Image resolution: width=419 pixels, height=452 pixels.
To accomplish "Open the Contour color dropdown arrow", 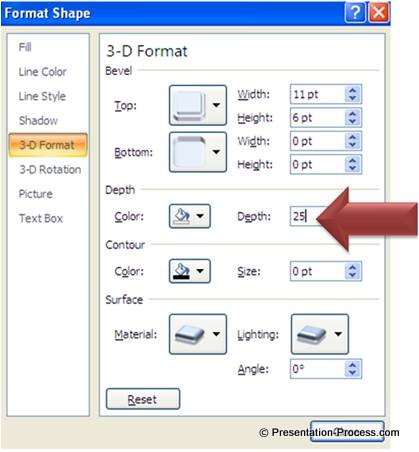I will click(x=200, y=271).
